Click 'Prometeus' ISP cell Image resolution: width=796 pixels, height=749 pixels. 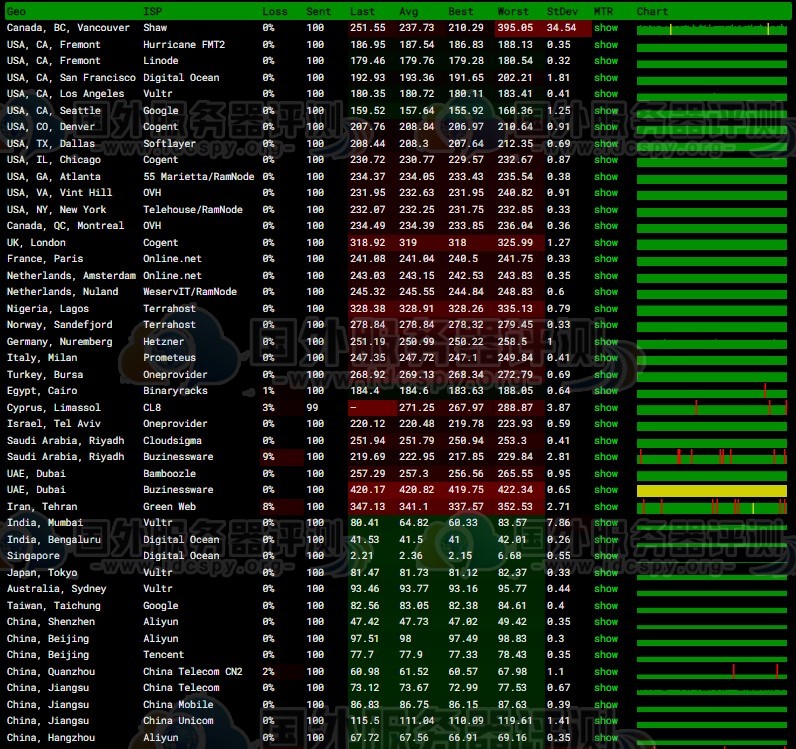(169, 358)
